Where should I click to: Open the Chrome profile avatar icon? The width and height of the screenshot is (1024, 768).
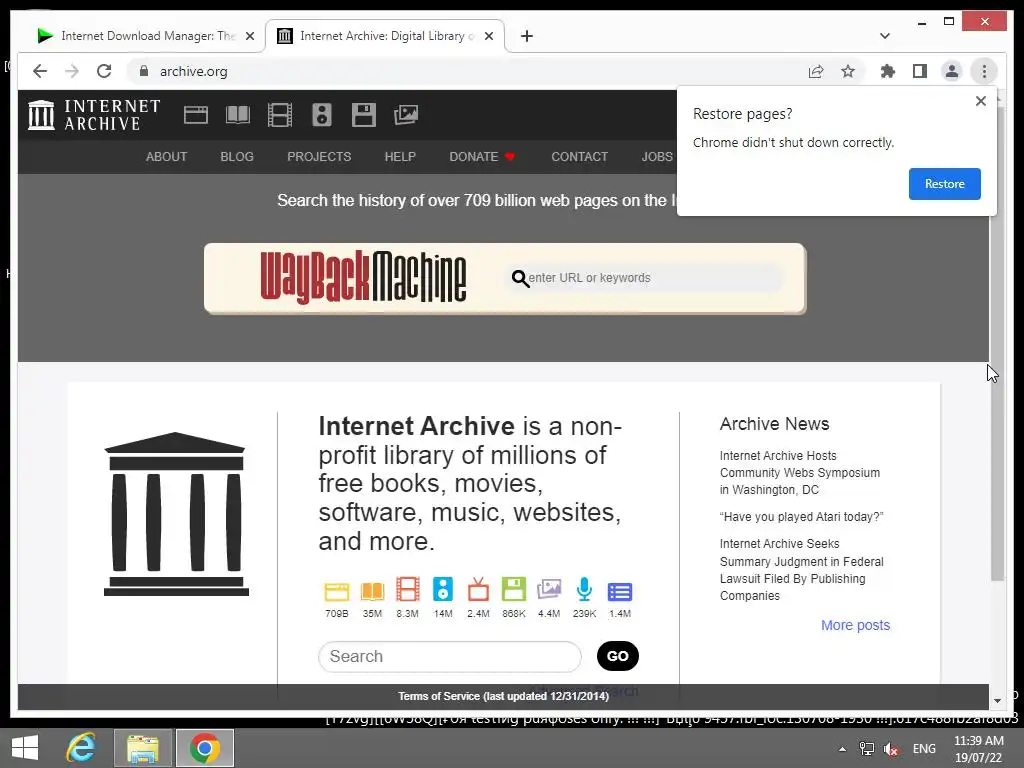point(952,71)
